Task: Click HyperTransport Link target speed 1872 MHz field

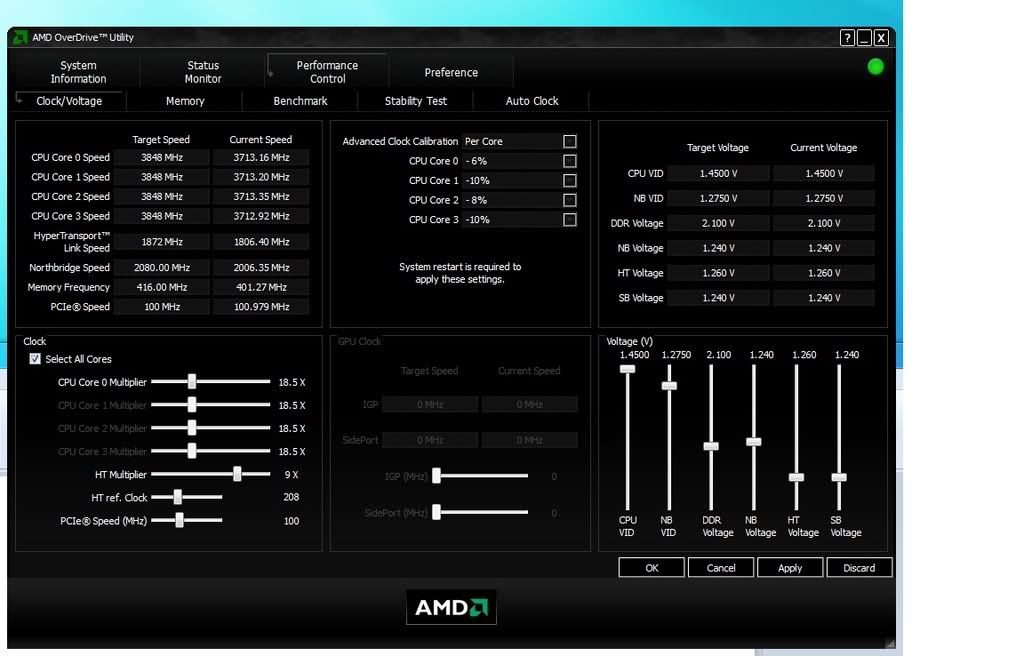Action: pyautogui.click(x=162, y=242)
